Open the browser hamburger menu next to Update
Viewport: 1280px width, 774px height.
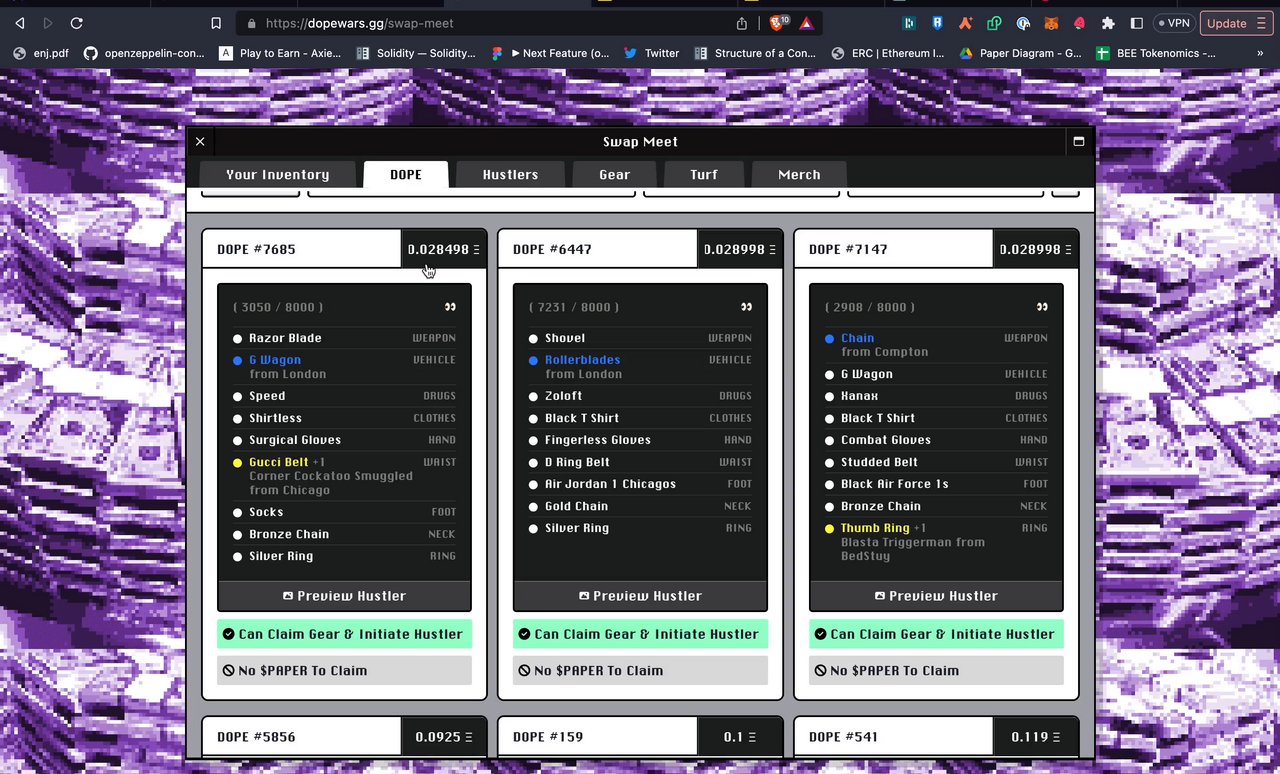[1260, 23]
